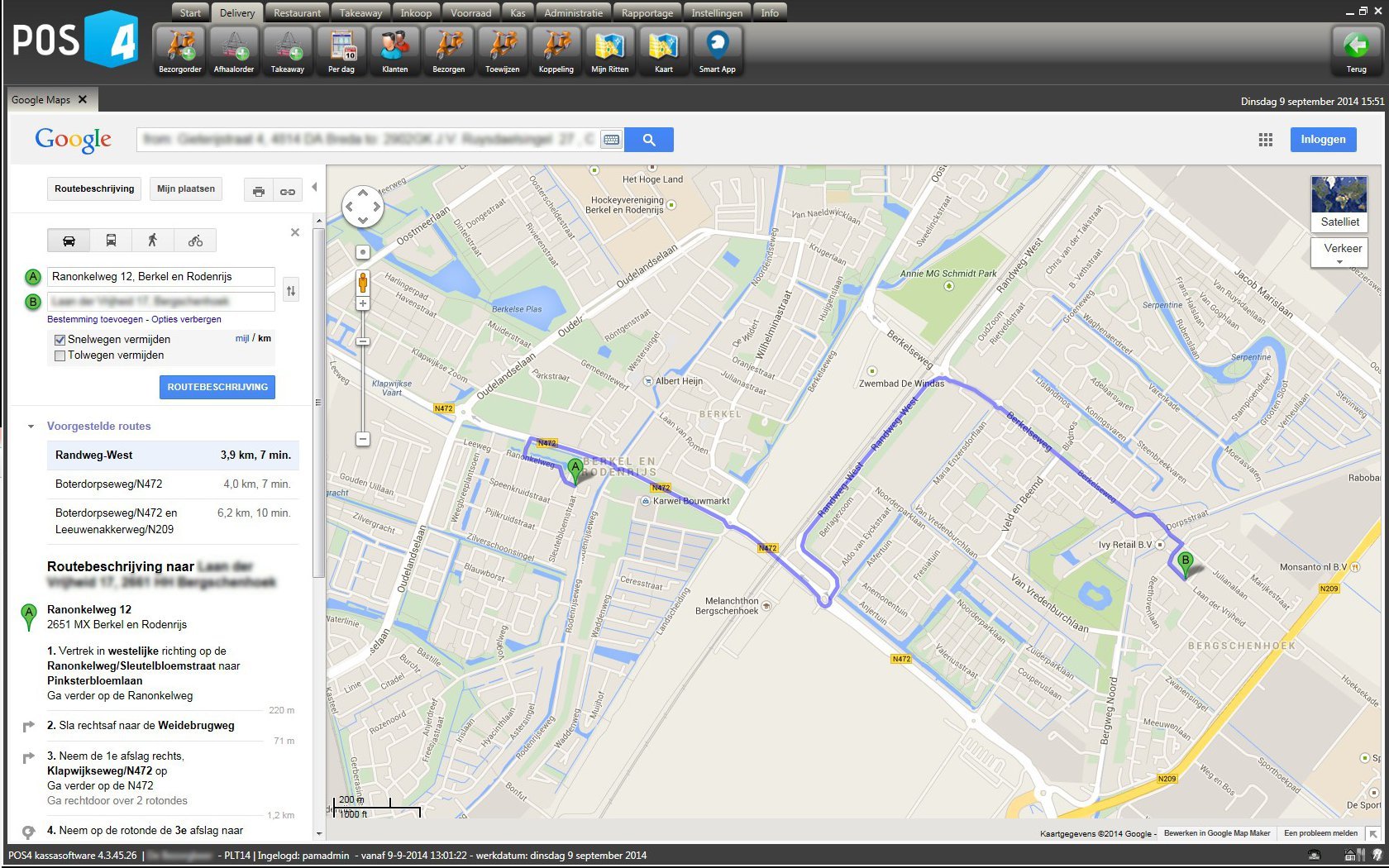Swap start and destination addresses icon
The height and width of the screenshot is (868, 1389).
click(291, 290)
